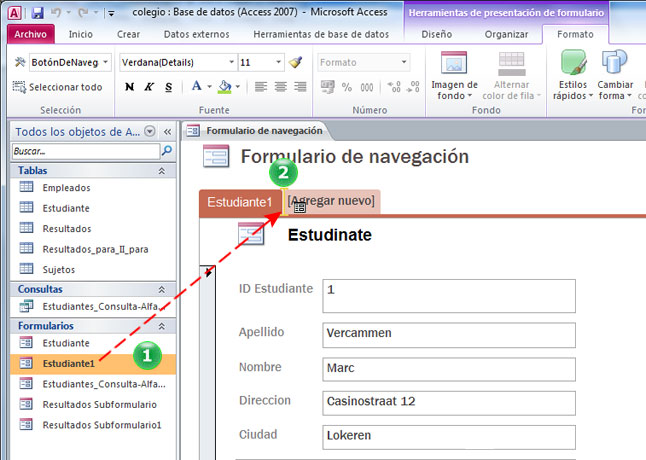Switch to the Diseño tab
The width and height of the screenshot is (646, 460).
click(437, 34)
